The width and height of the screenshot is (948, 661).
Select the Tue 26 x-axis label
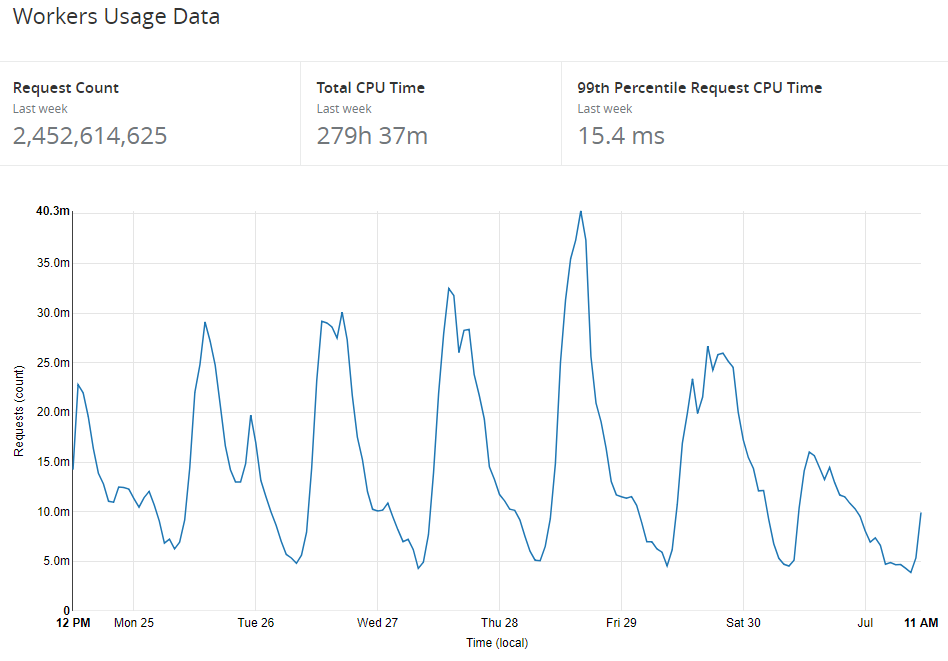pyautogui.click(x=255, y=623)
